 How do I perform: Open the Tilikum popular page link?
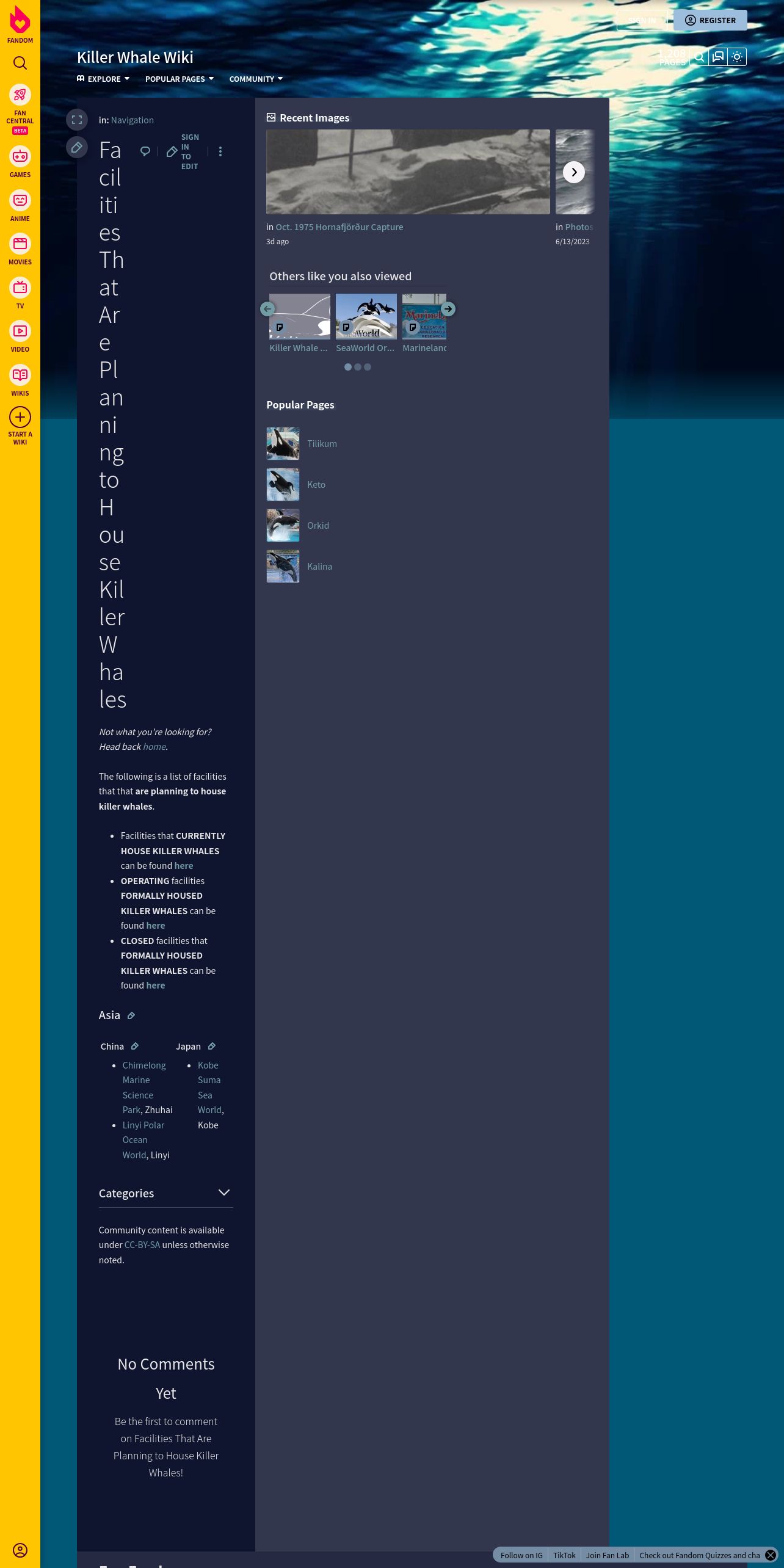point(322,444)
